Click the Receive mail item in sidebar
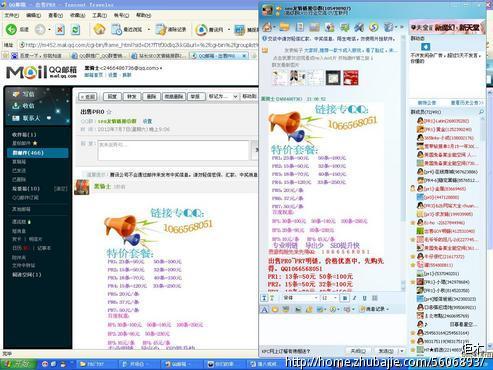This screenshot has width=493, height=370. (x=23, y=106)
